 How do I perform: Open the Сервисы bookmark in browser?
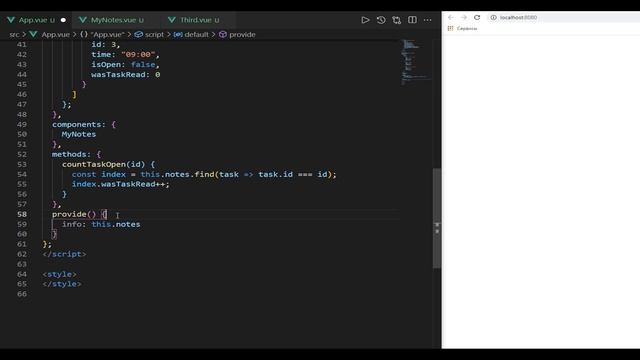(462, 29)
